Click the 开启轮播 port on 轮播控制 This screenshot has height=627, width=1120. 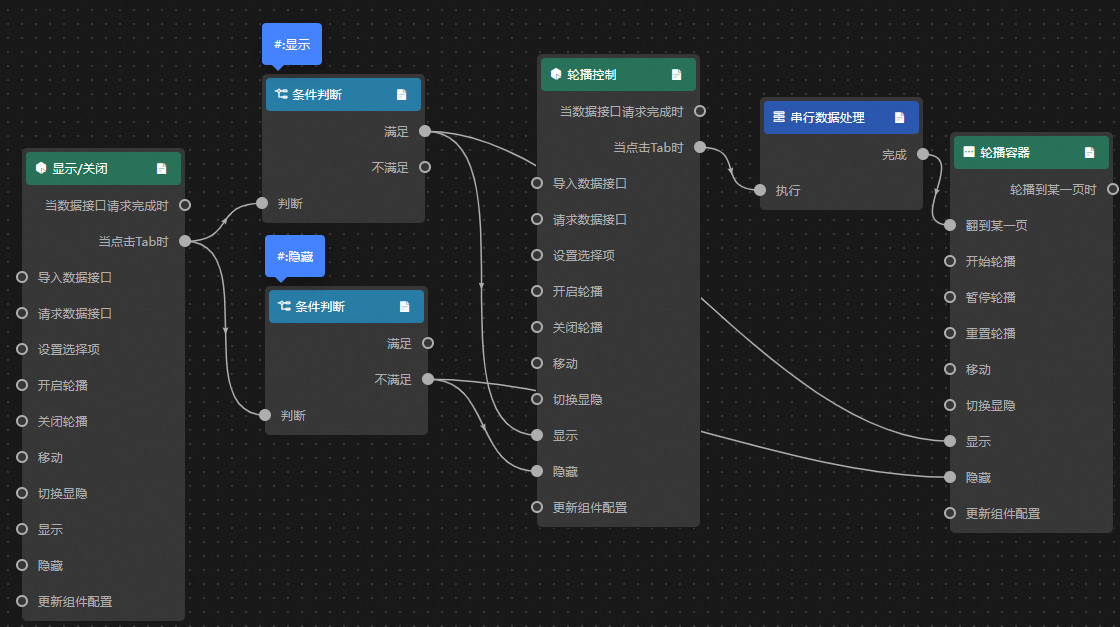(x=535, y=291)
